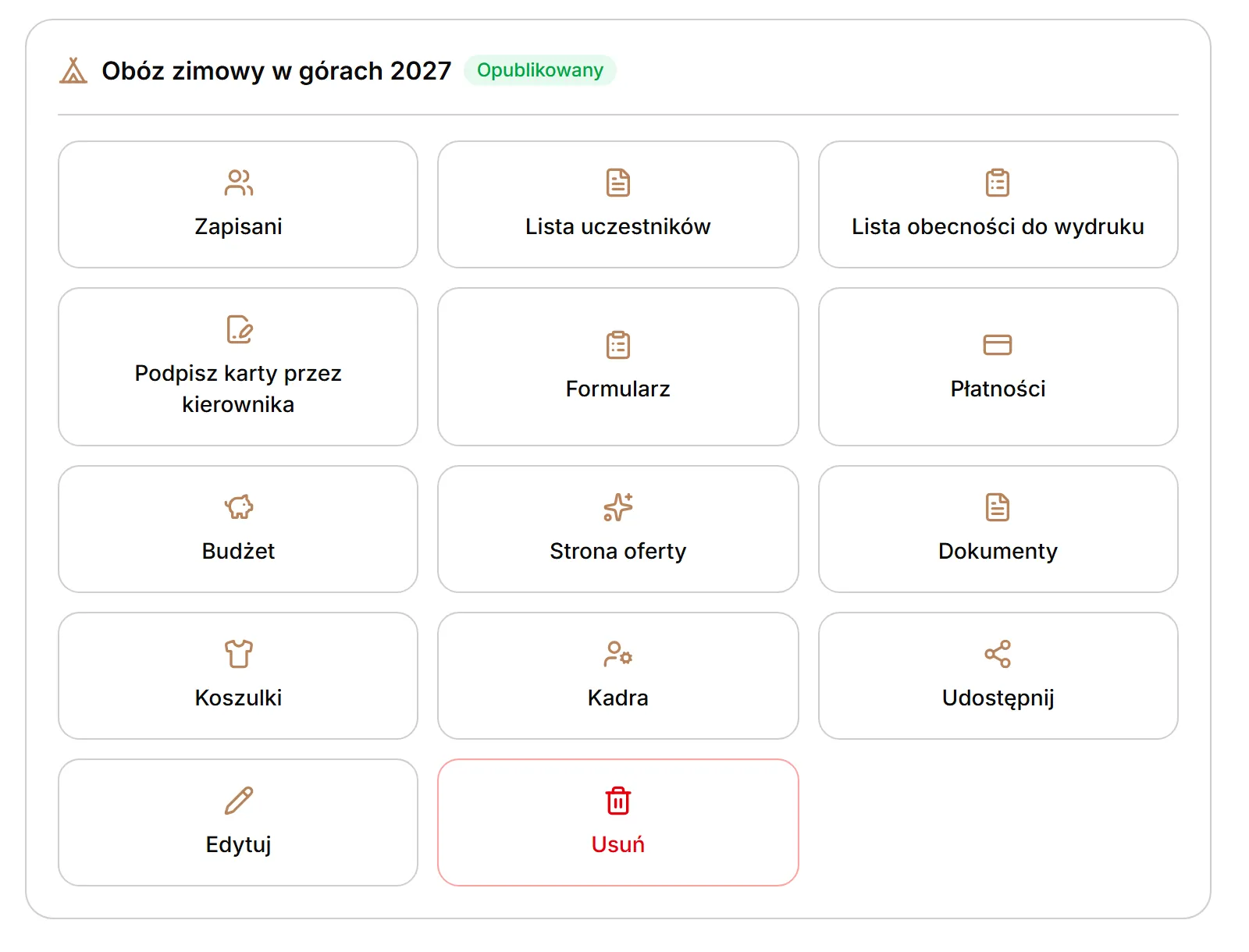The width and height of the screenshot is (1249, 952).
Task: Click the share icon above Udostępnij
Action: click(x=998, y=654)
